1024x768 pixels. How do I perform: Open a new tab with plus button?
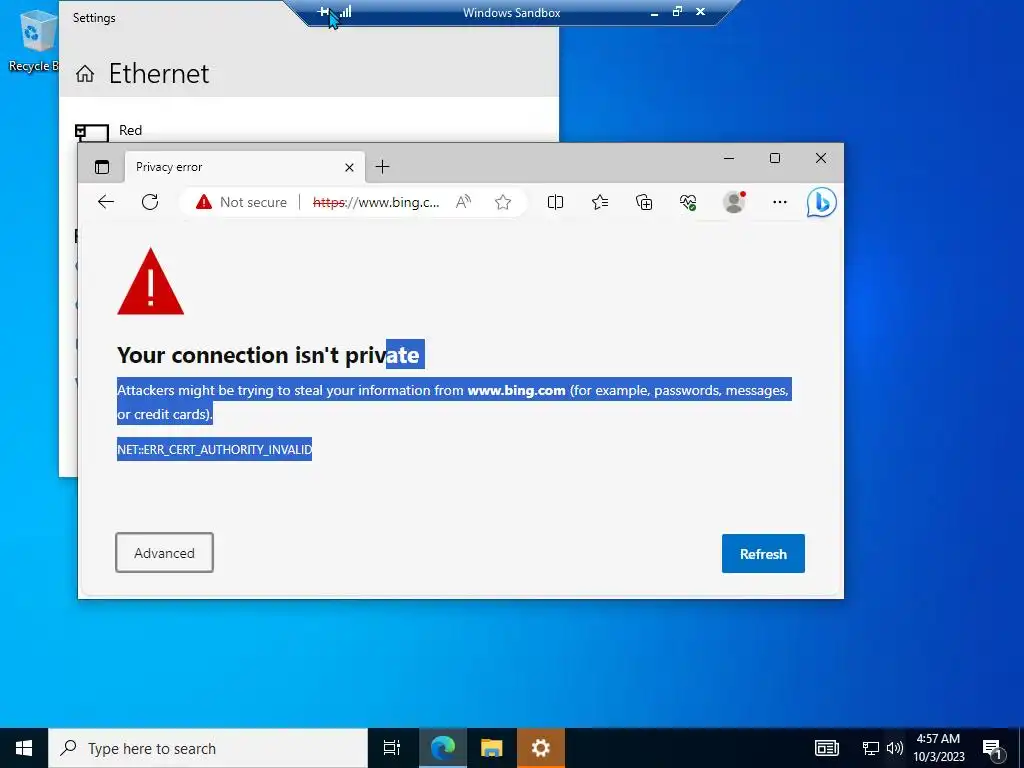pos(383,167)
